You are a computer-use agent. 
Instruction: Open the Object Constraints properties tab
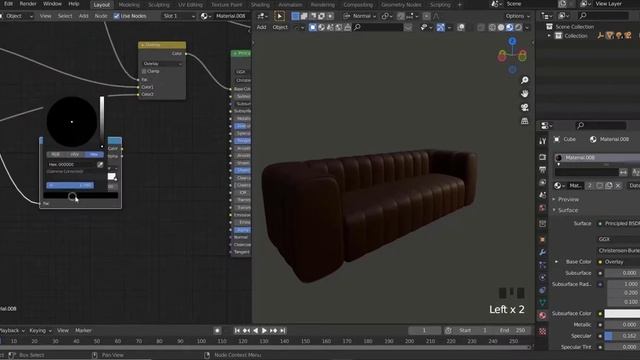(x=542, y=290)
